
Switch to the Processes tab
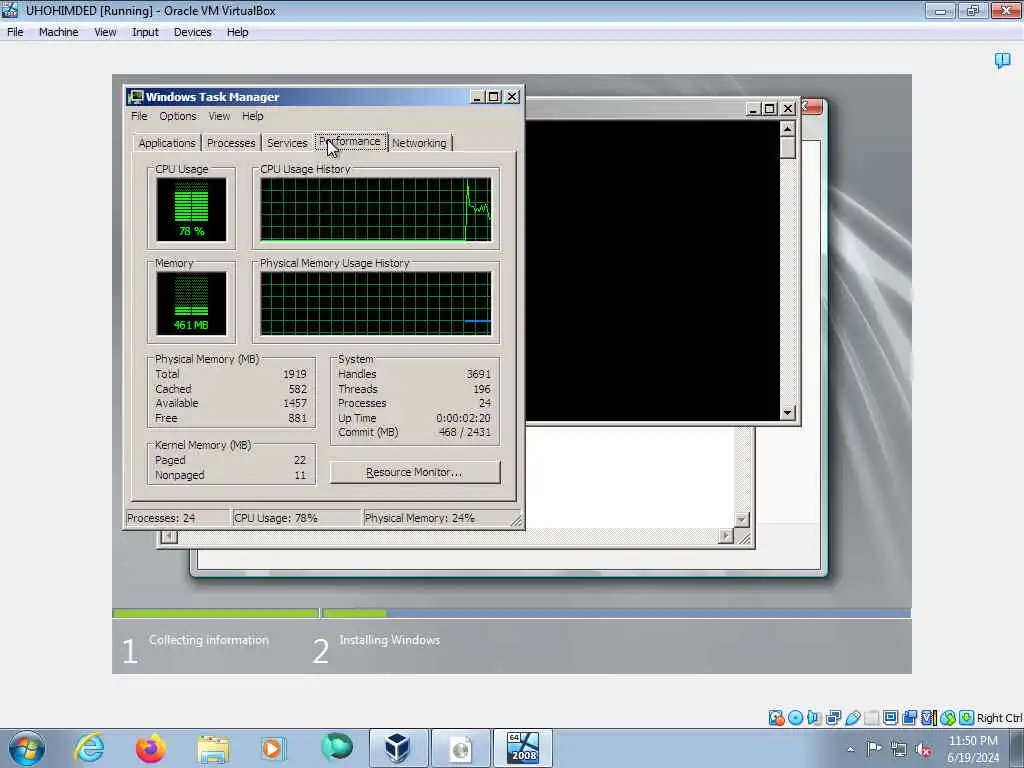231,143
